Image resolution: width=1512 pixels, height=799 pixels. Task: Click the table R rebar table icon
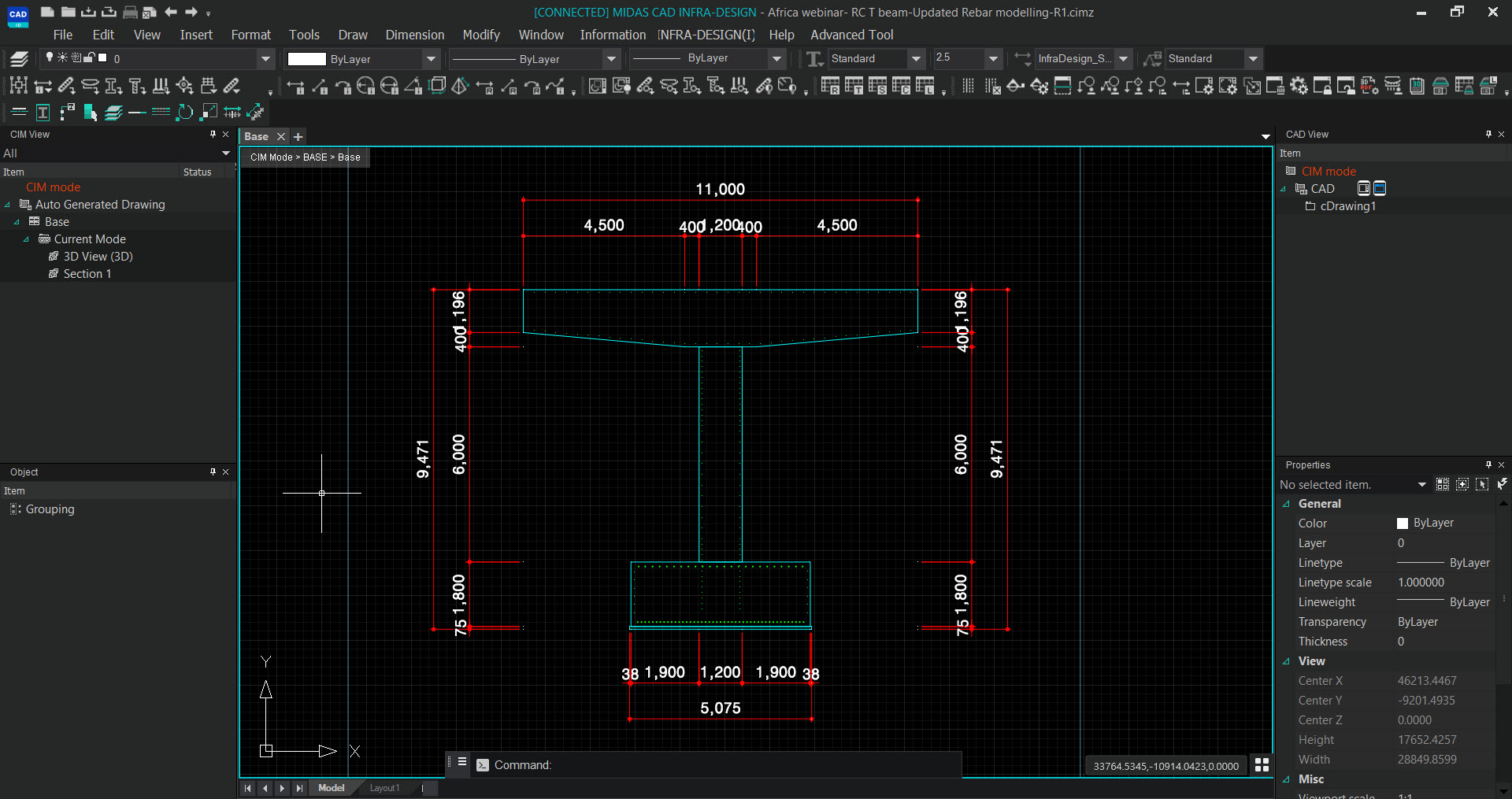tap(830, 86)
